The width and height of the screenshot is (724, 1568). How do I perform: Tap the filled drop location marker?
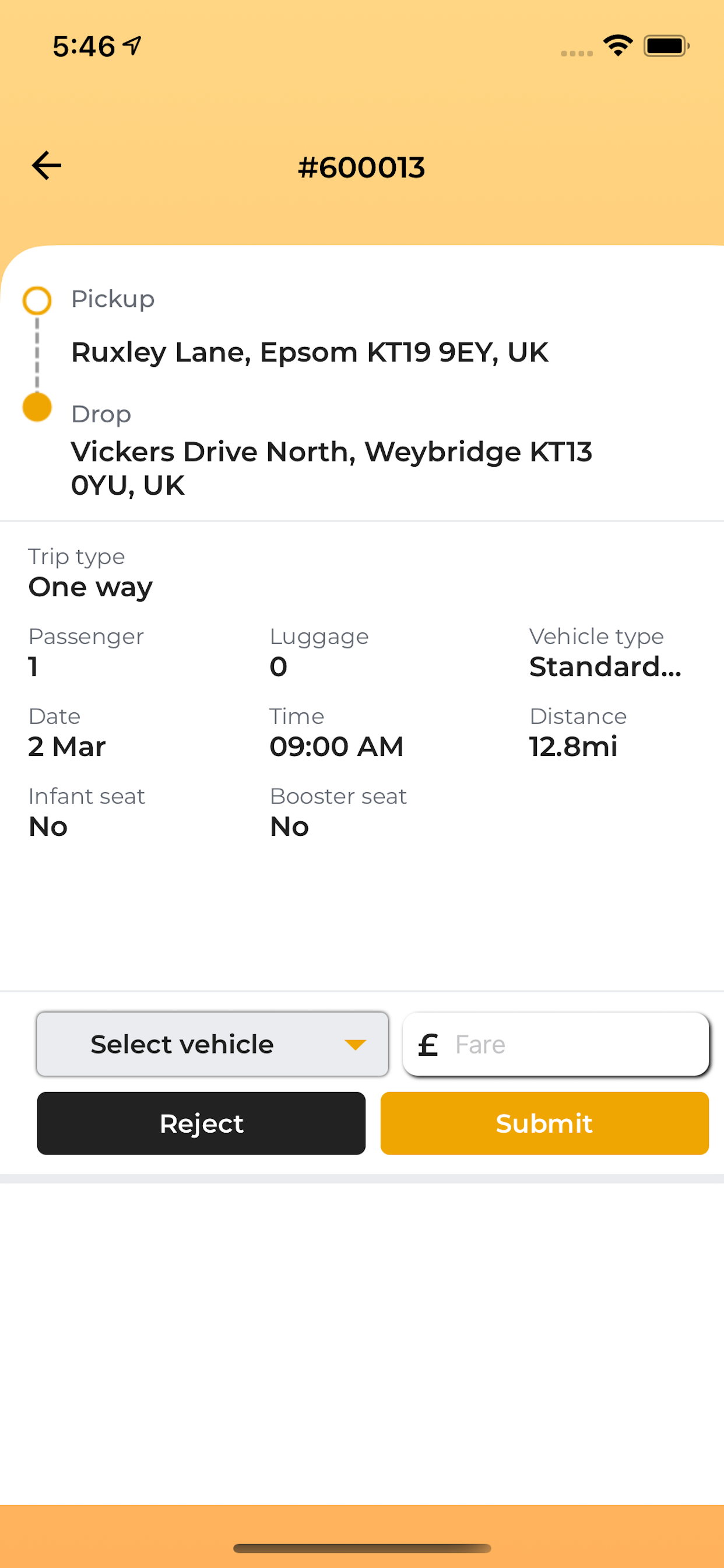pos(37,407)
